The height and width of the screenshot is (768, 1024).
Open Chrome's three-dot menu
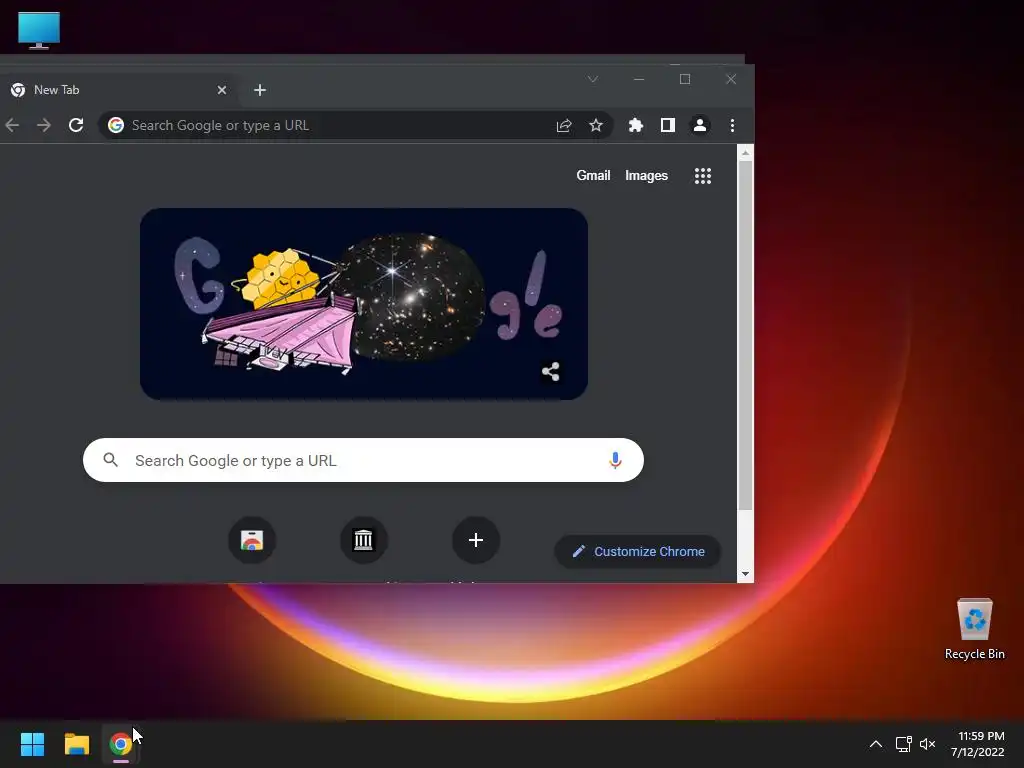pyautogui.click(x=732, y=125)
